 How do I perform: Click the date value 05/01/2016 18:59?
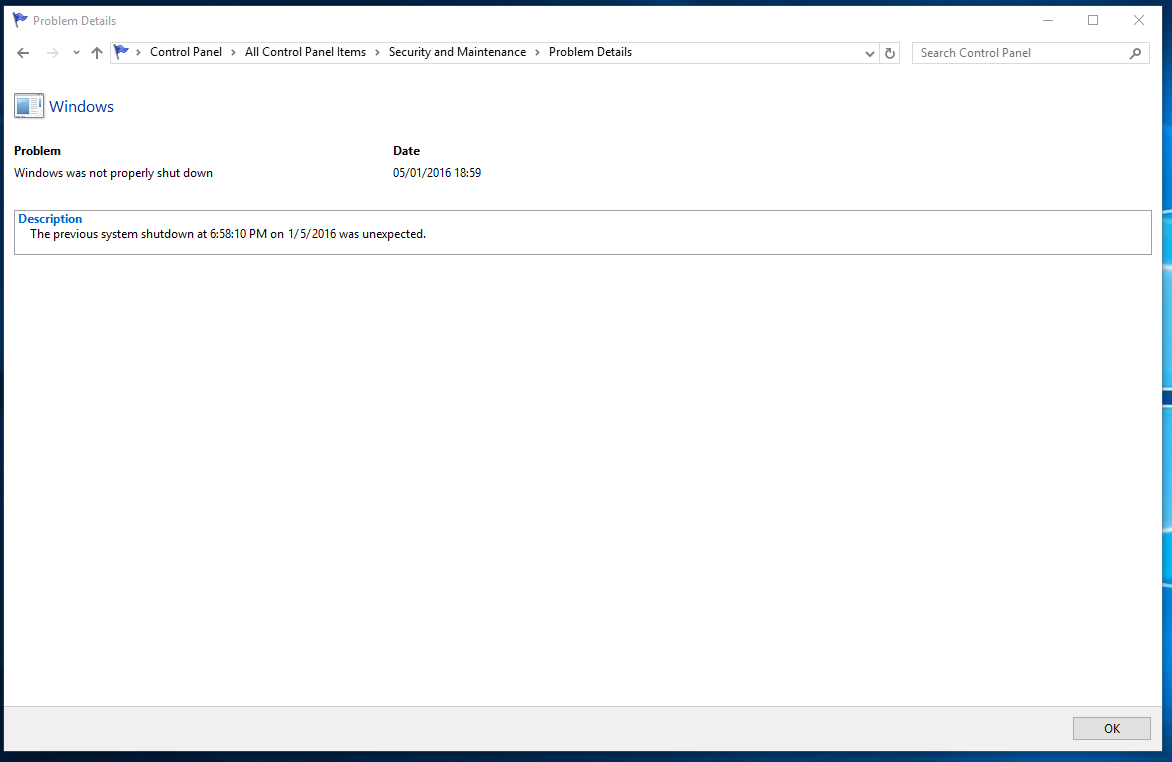[x=437, y=173]
